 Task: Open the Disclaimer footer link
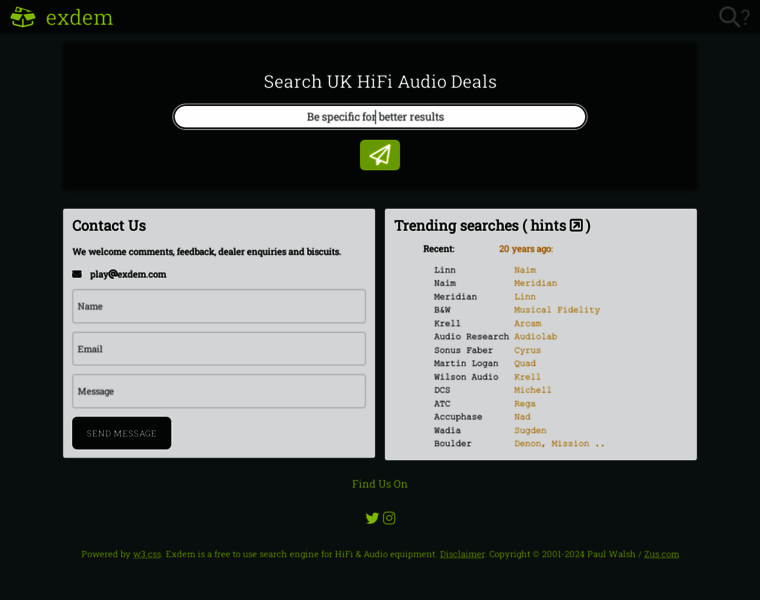[x=462, y=554]
